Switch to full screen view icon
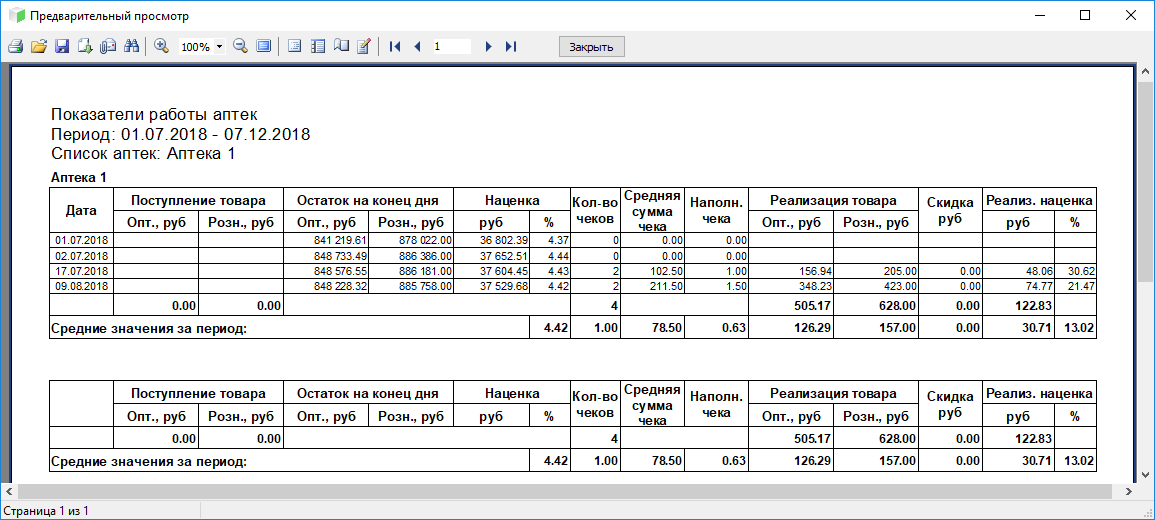Viewport: 1155px width, 520px height. 263,47
